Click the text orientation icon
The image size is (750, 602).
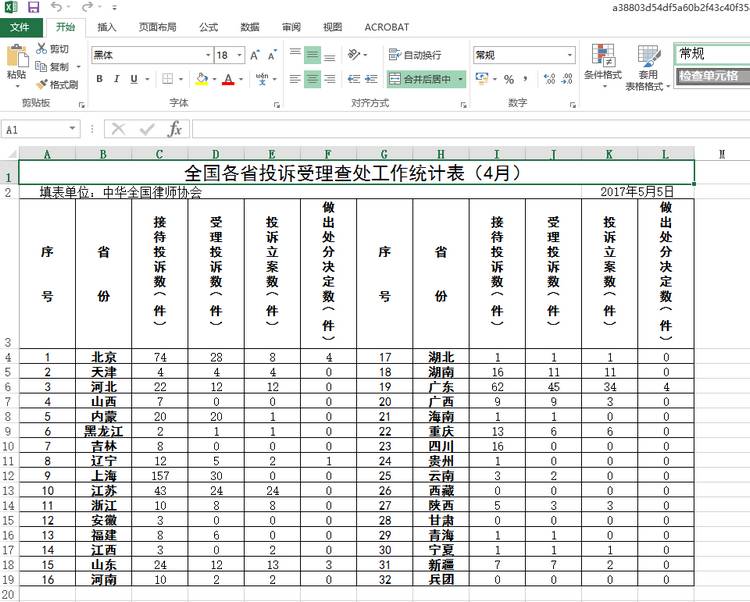click(x=353, y=55)
